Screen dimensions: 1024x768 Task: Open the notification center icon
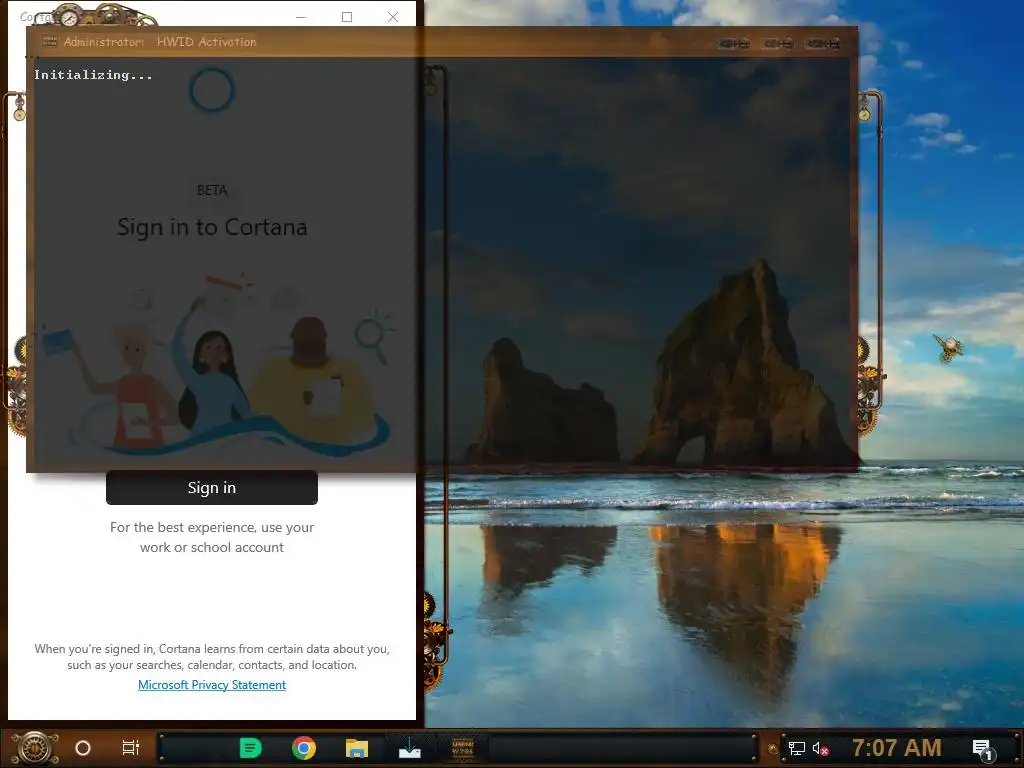pyautogui.click(x=982, y=748)
